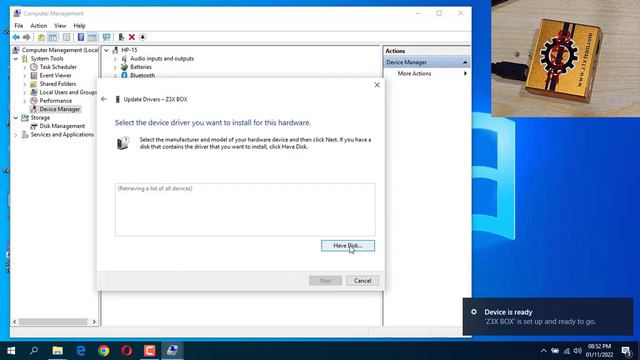Collapse the Storage node

pos(16,118)
